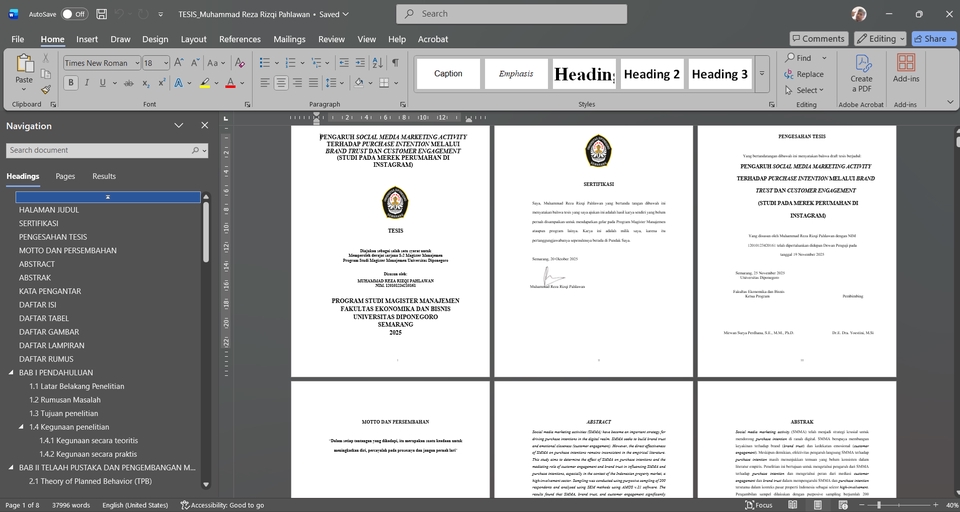This screenshot has width=960, height=512.
Task: Open the font size 18 dropdown
Action: [165, 63]
